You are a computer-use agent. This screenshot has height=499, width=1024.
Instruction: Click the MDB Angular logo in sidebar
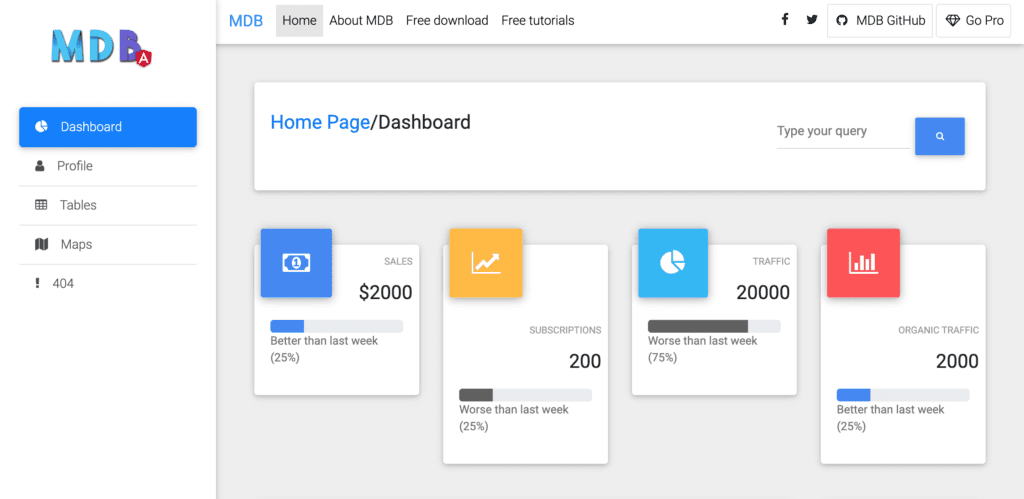pos(102,47)
